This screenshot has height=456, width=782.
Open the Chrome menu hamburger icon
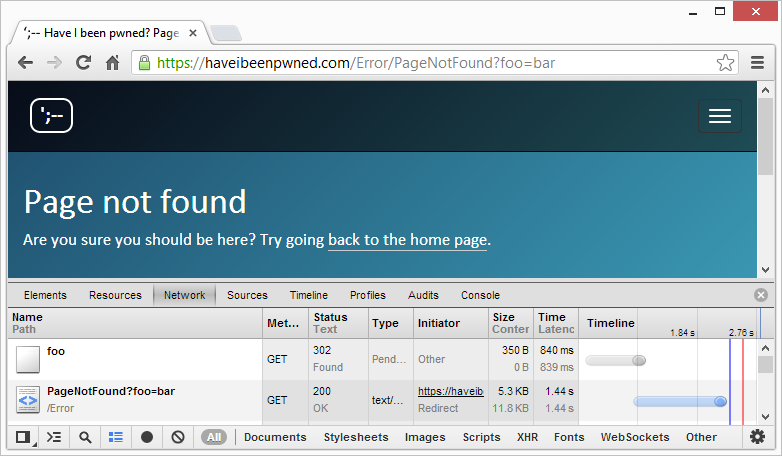[758, 63]
